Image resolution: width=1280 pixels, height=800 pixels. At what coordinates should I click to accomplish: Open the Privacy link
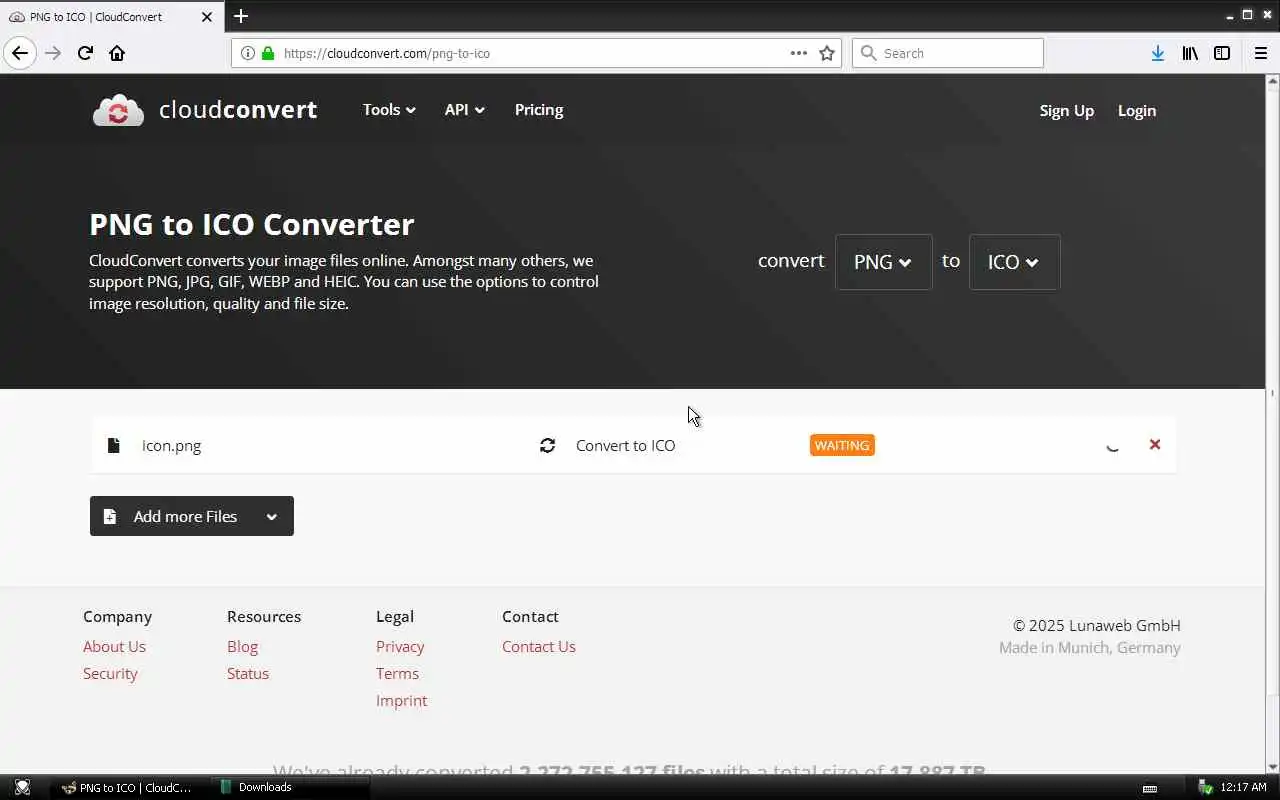400,646
